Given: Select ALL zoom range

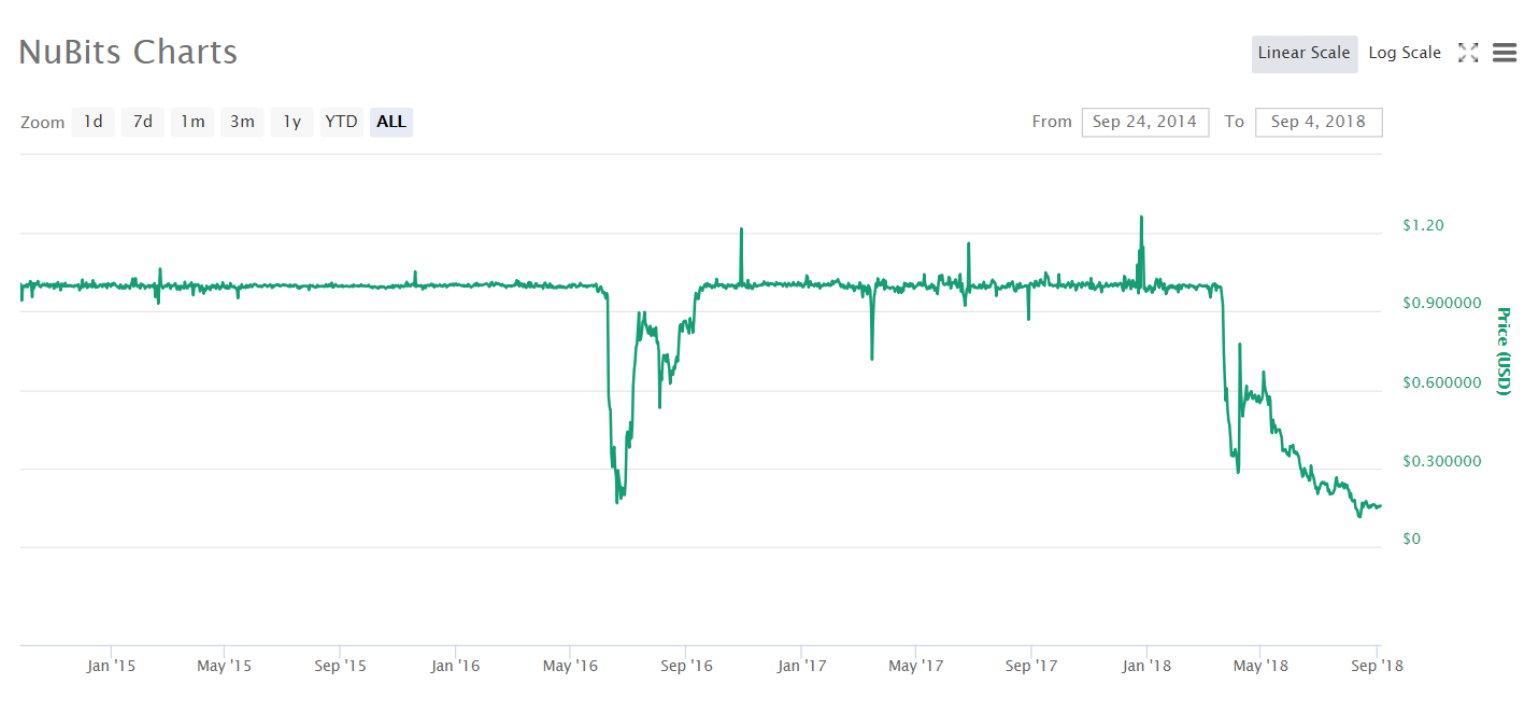Looking at the screenshot, I should [x=391, y=122].
